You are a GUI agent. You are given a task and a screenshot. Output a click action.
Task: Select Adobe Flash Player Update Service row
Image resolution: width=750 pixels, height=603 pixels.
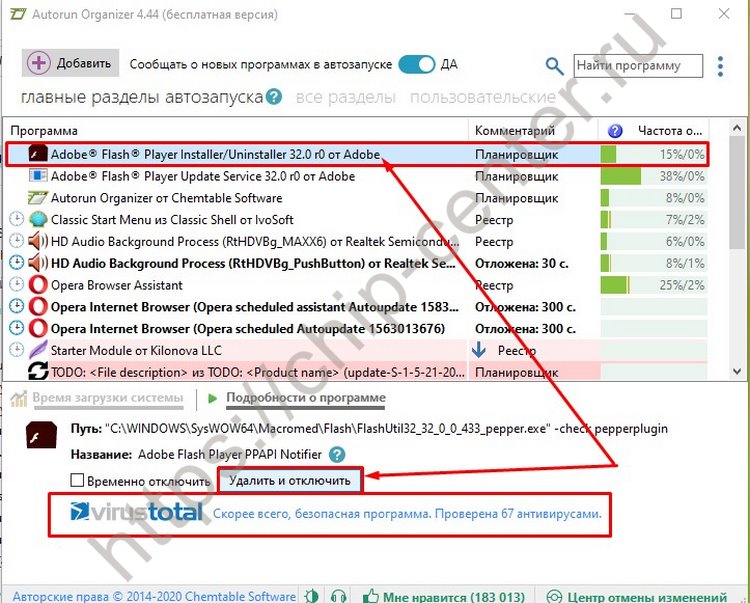pyautogui.click(x=356, y=176)
